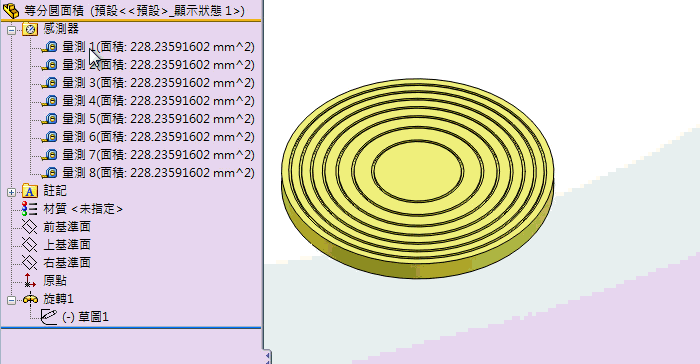
Task: Select the 前基準面 front plane label
Action: point(67,227)
